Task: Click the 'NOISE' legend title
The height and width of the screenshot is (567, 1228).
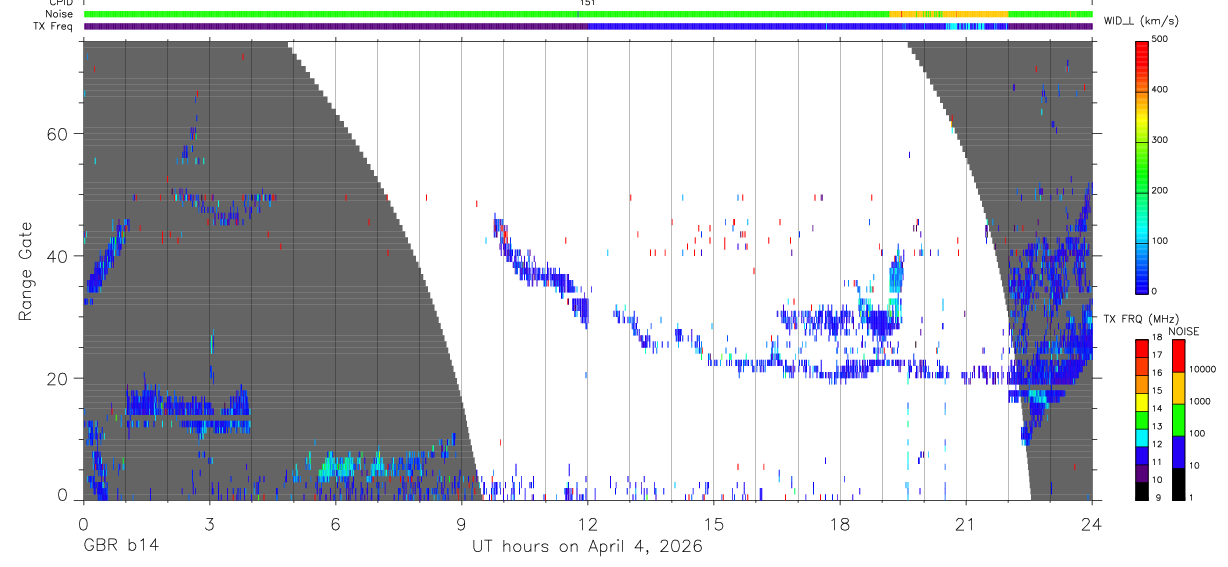Action: coord(1184,331)
